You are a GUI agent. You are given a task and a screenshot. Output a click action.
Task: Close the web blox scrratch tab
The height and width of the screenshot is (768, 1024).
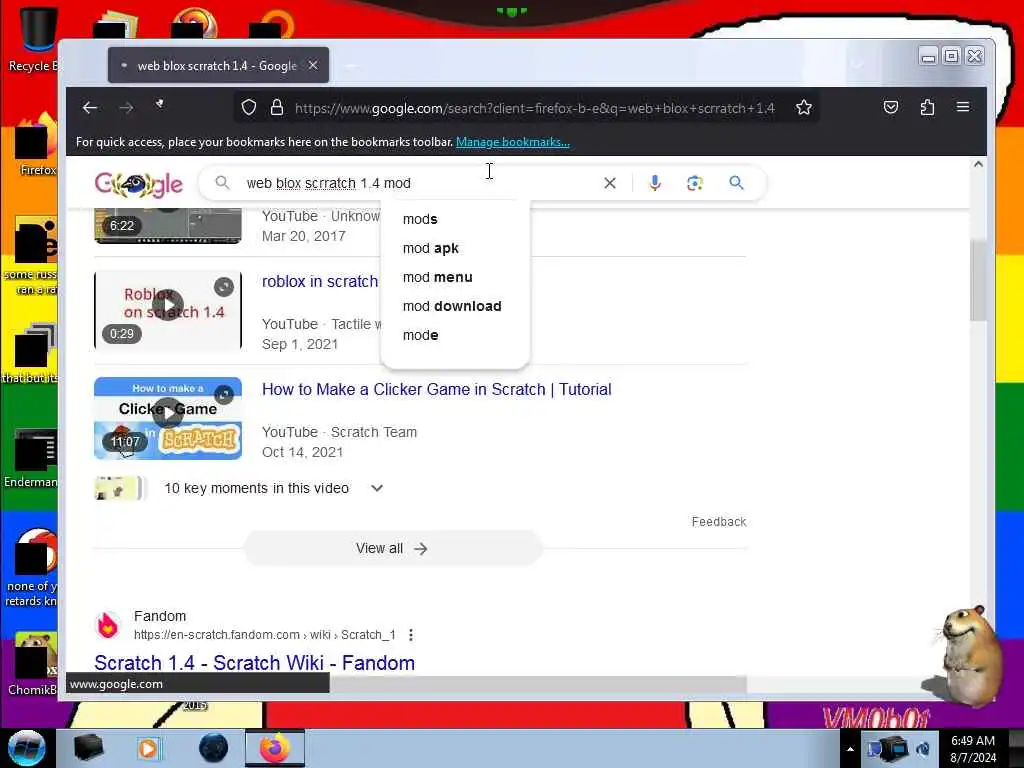(x=313, y=65)
